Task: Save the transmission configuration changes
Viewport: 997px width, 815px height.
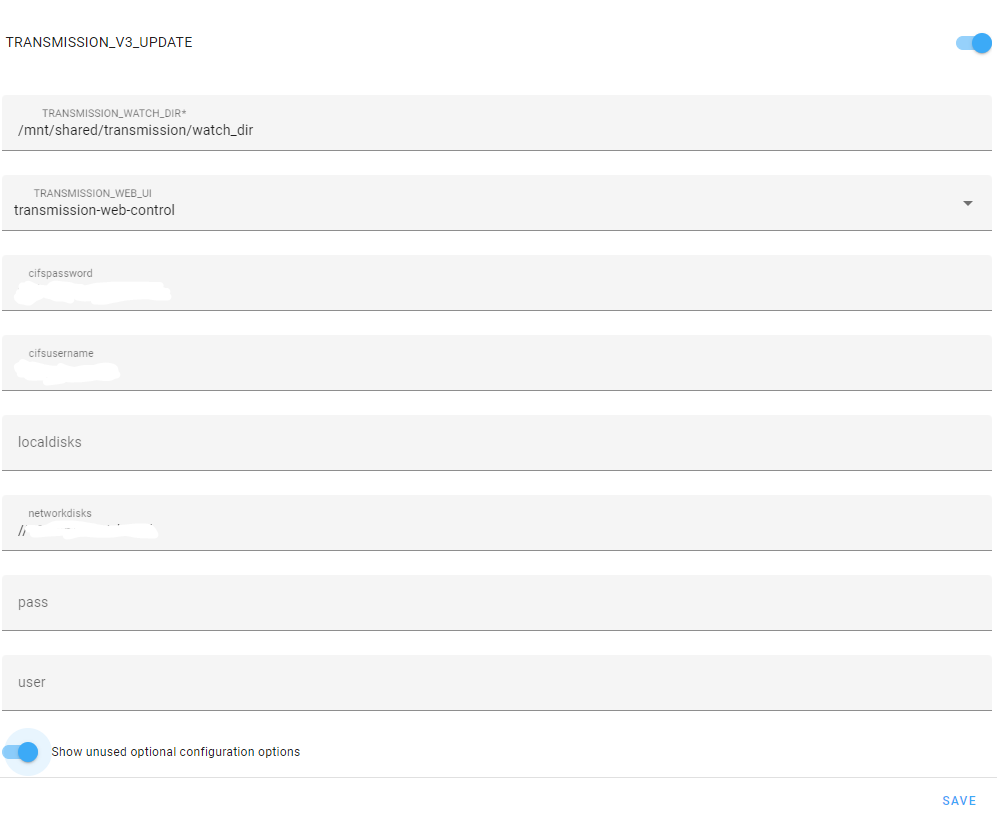Action: [x=958, y=800]
